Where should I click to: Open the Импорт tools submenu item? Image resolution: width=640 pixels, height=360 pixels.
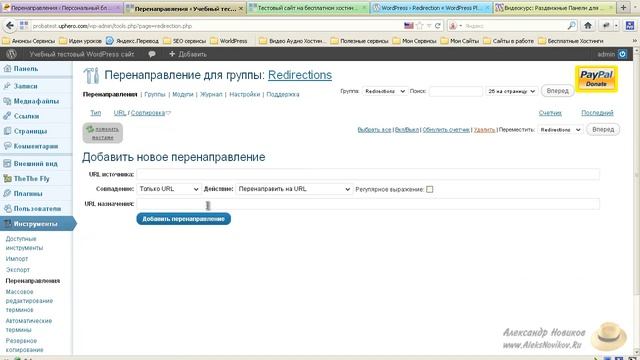pyautogui.click(x=17, y=259)
